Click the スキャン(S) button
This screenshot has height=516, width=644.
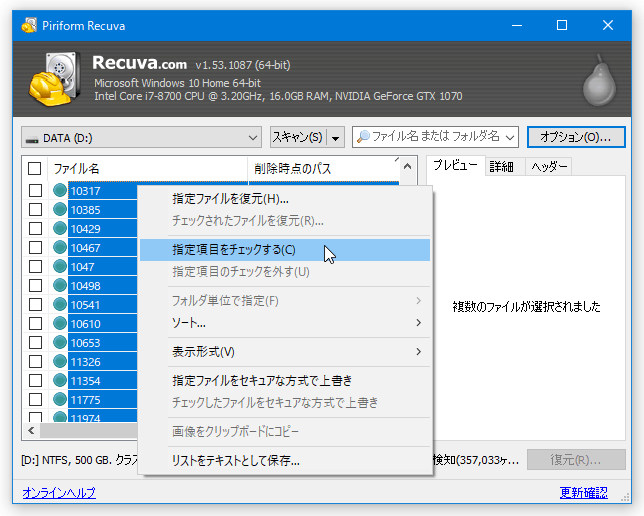298,137
